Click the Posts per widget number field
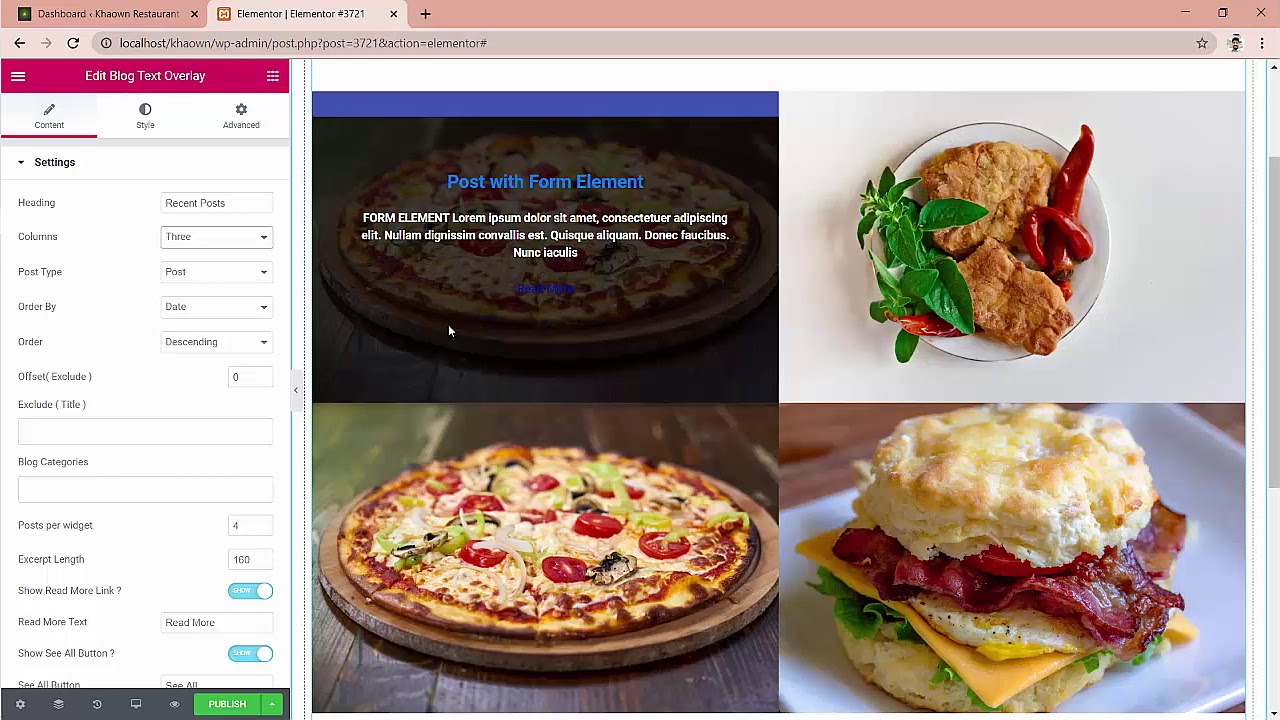The width and height of the screenshot is (1280, 720). pyautogui.click(x=250, y=525)
